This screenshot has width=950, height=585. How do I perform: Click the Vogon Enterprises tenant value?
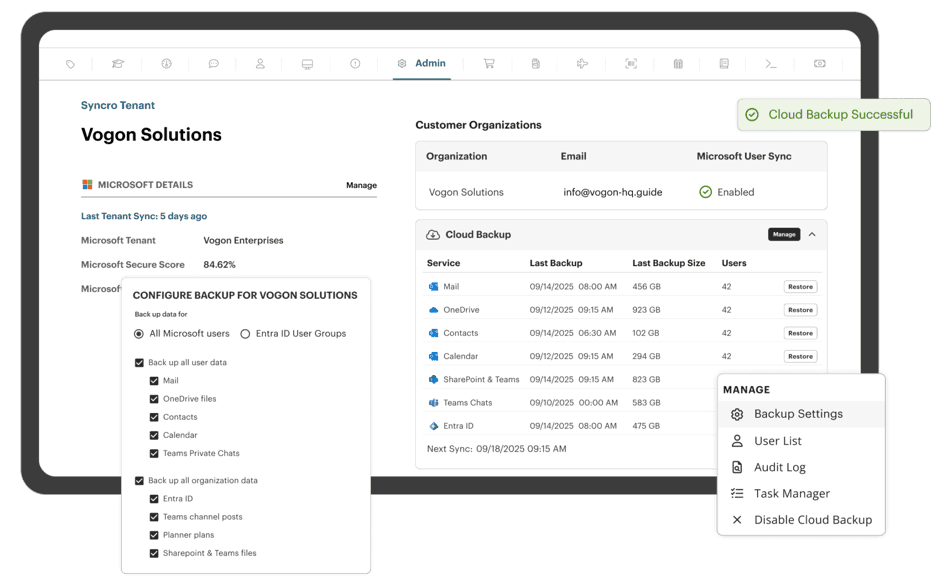[x=244, y=240]
